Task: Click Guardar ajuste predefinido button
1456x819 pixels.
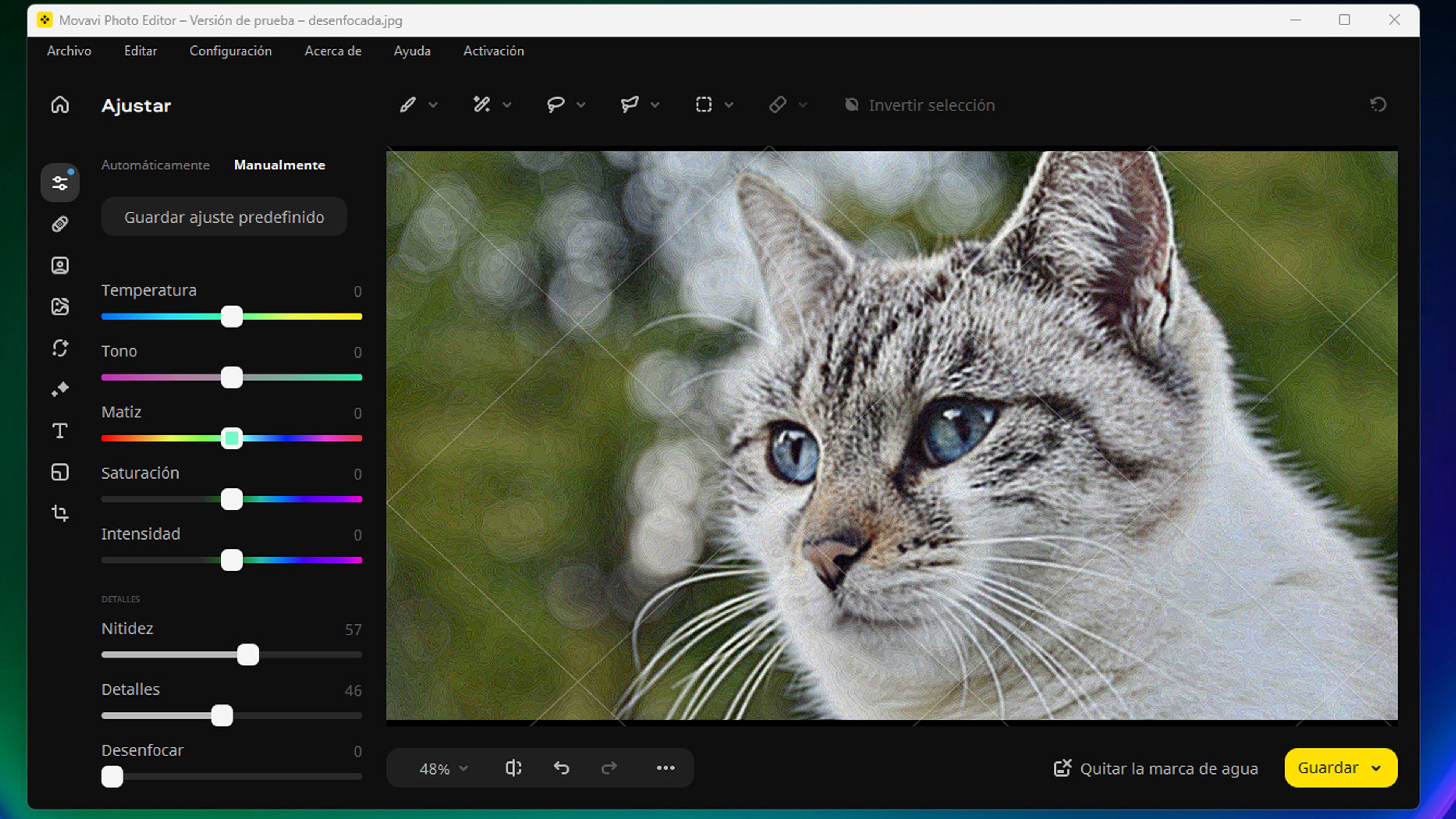Action: tap(224, 217)
